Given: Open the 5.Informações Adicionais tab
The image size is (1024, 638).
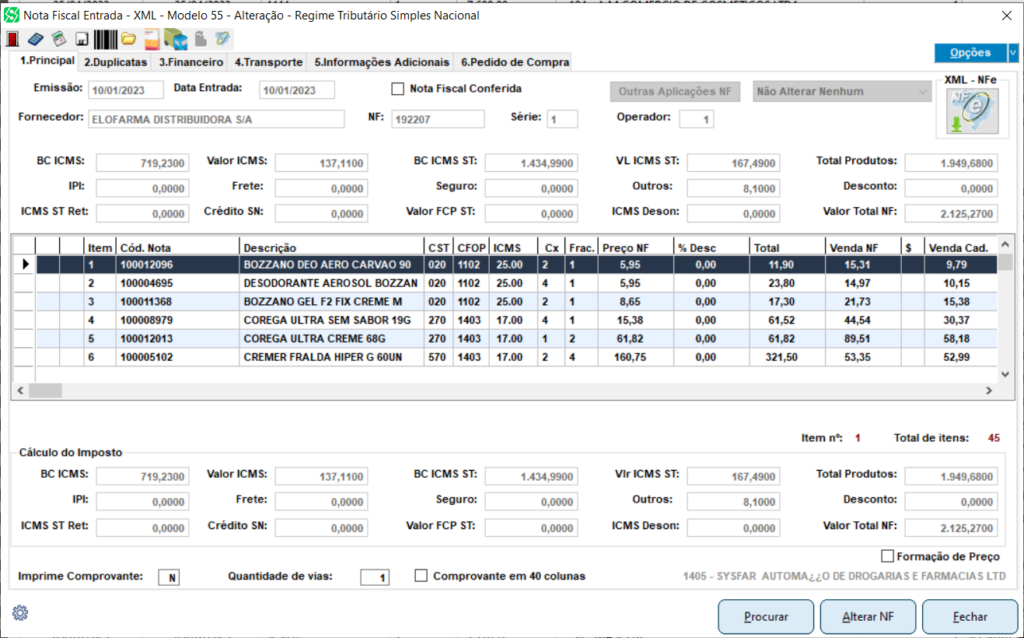Looking at the screenshot, I should coord(380,62).
